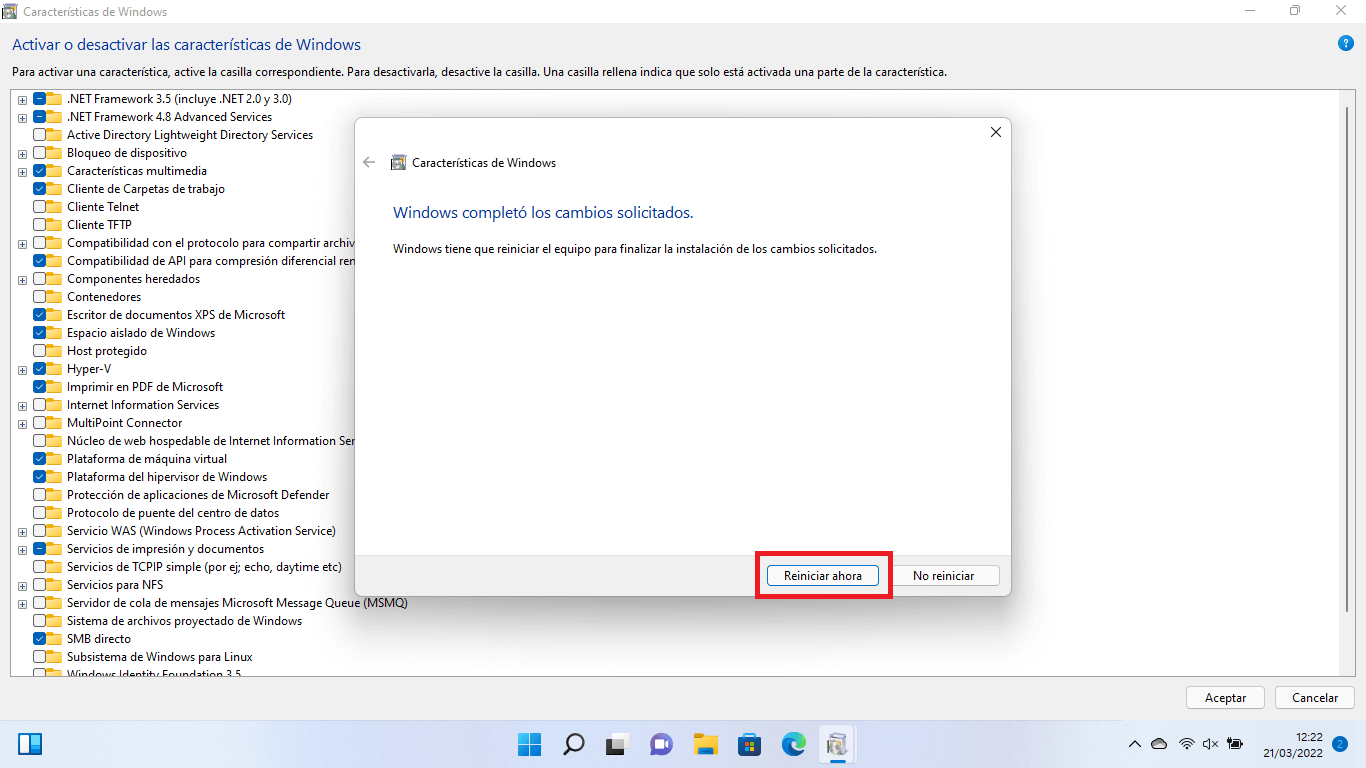This screenshot has width=1366, height=768.
Task: Expand the .NET Framework 3.5 node
Action: [22, 100]
